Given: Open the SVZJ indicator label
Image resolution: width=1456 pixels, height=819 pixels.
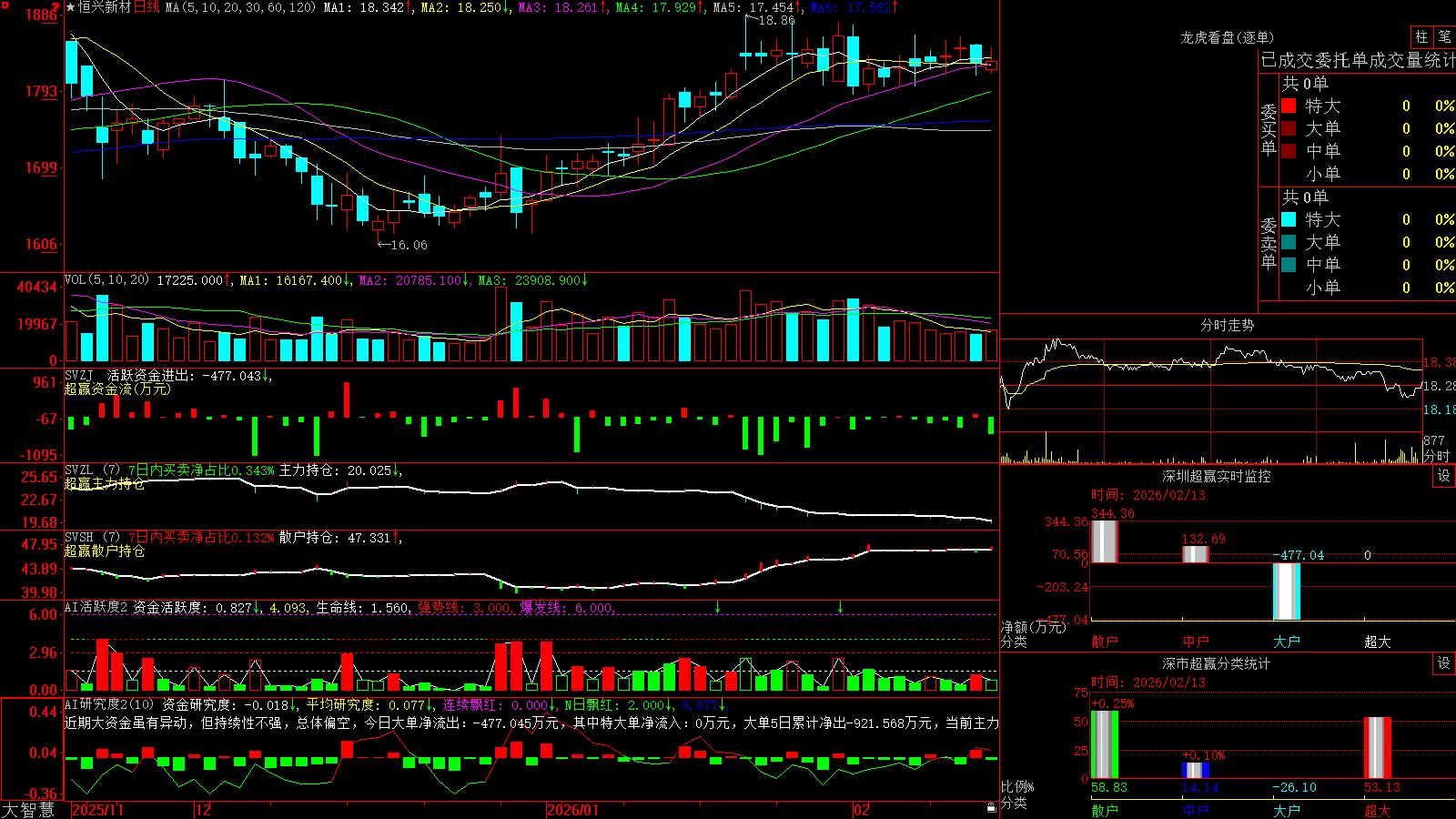Looking at the screenshot, I should click(x=79, y=375).
